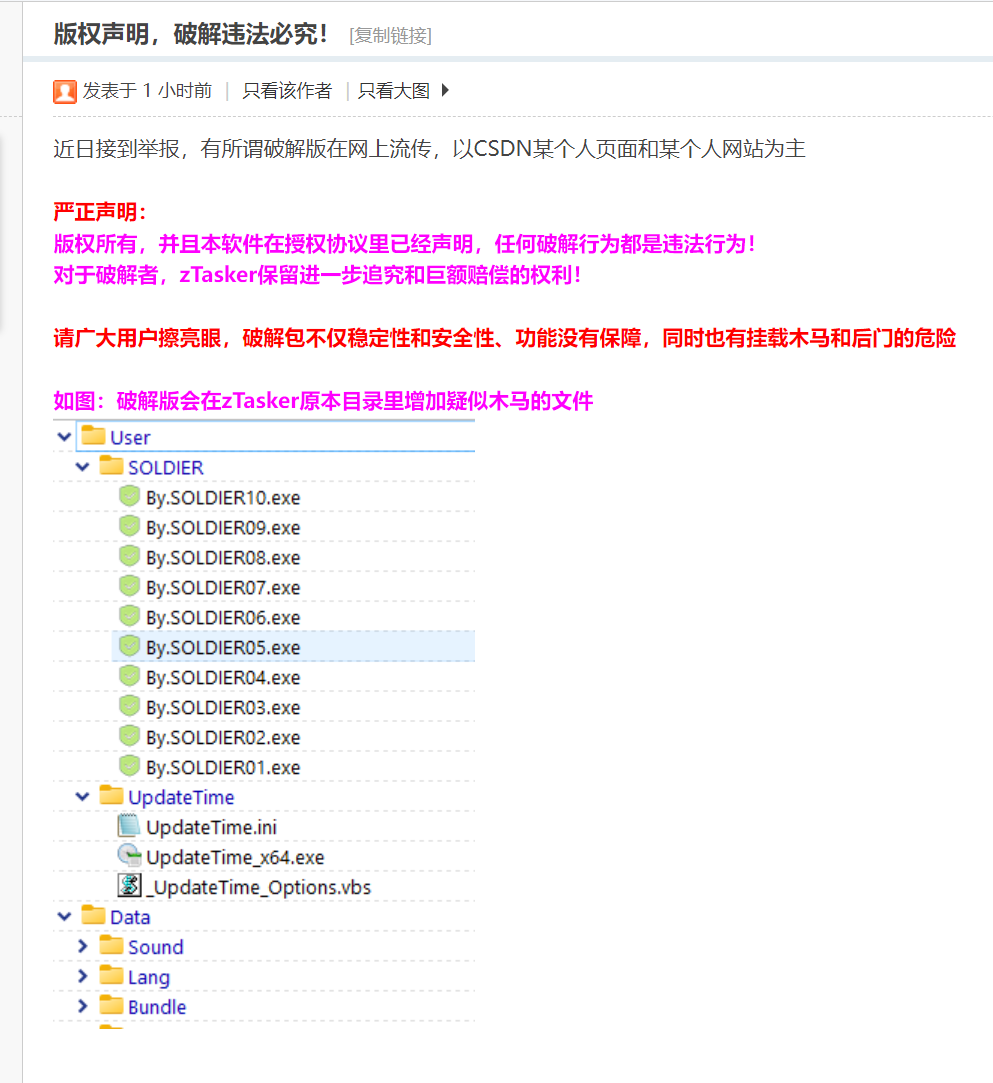Select the SOLDIER folder label
Image resolution: width=993 pixels, height=1083 pixels.
[166, 468]
